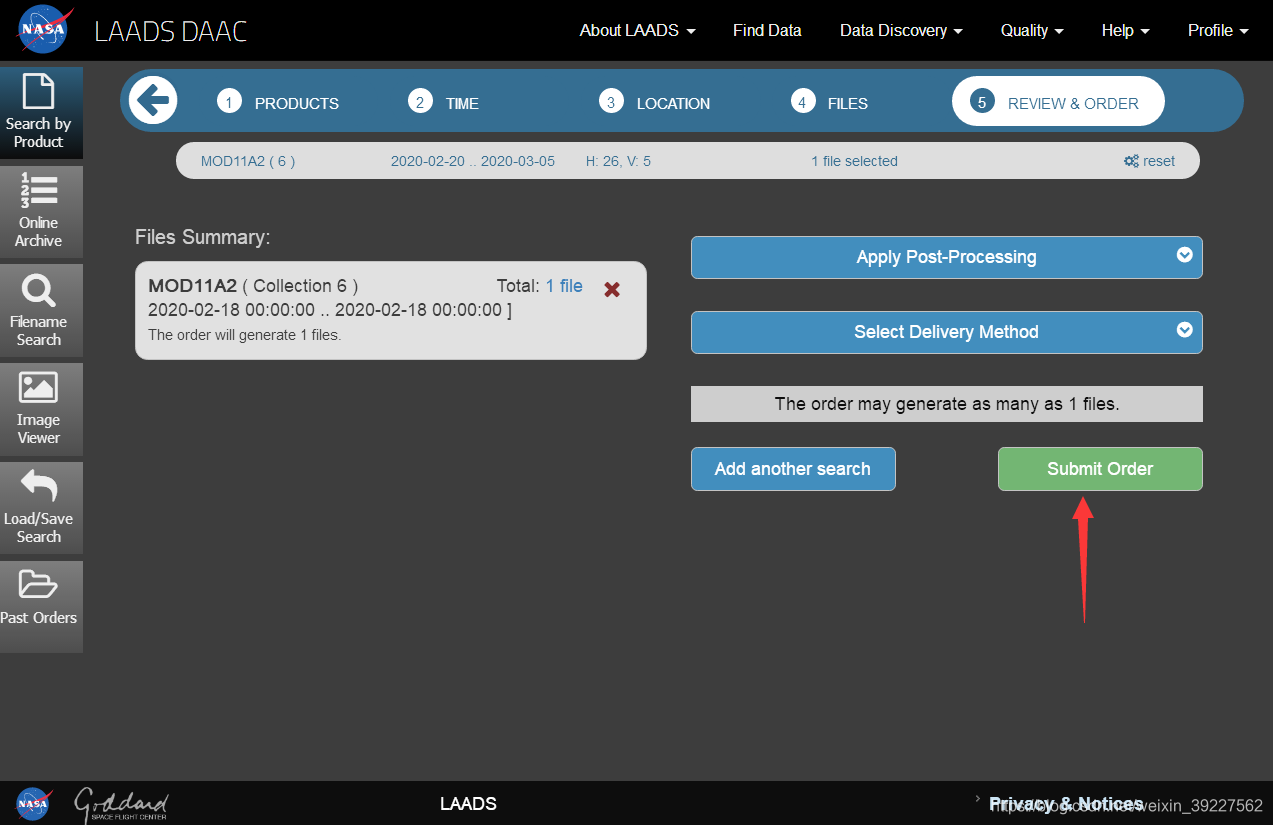Open the Privacy & Notices footer link
This screenshot has height=825, width=1273.
(1066, 804)
